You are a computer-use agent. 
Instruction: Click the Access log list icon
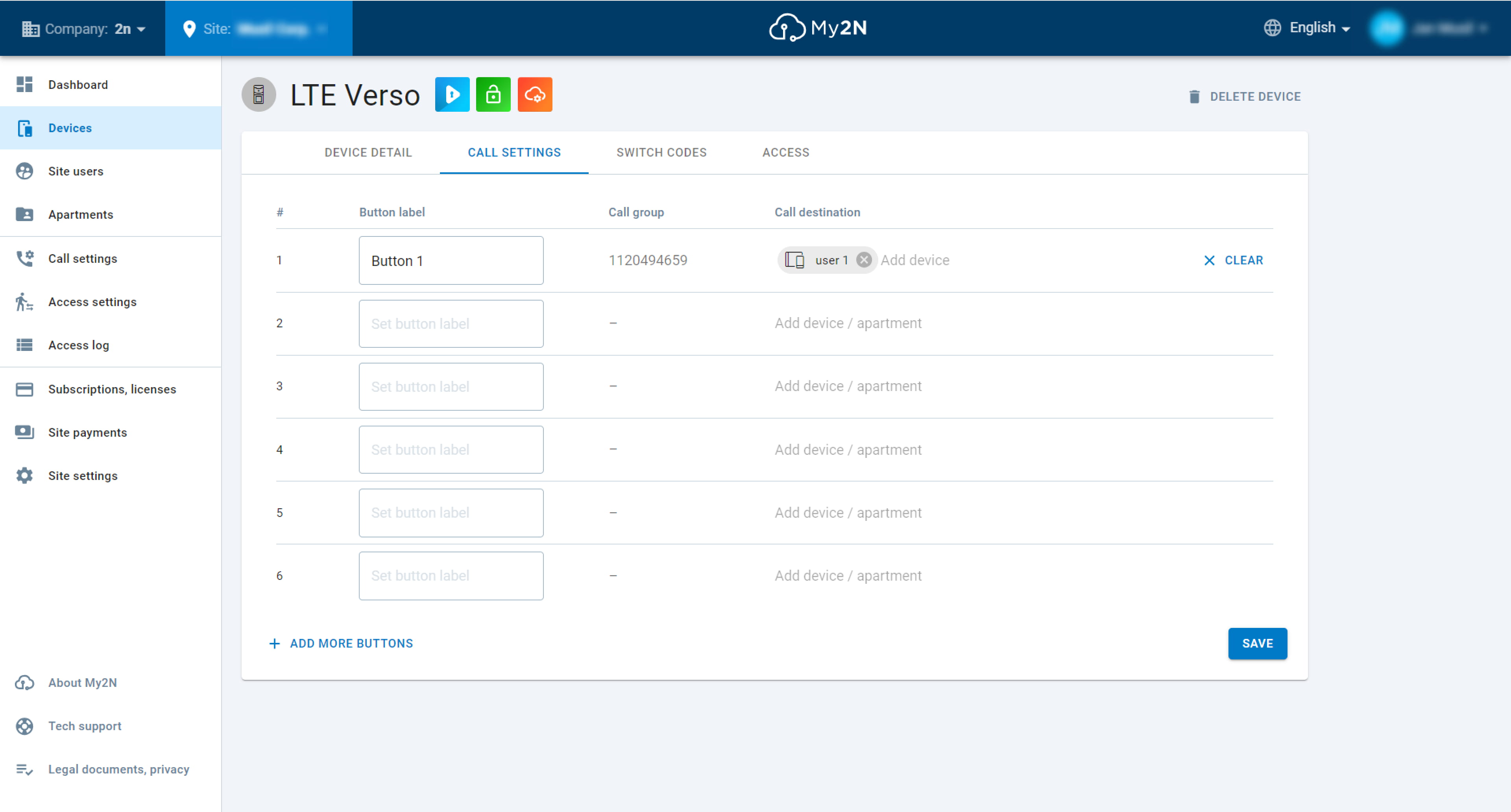[24, 345]
